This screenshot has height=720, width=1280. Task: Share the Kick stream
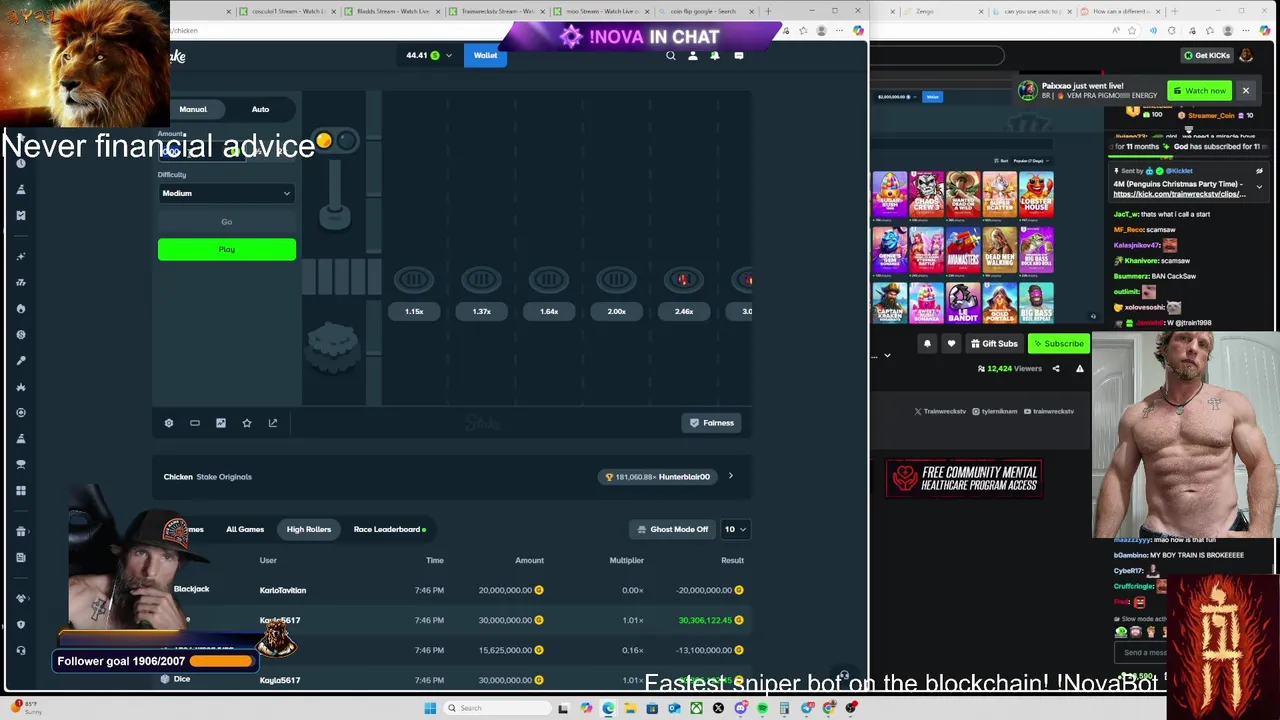(1056, 369)
